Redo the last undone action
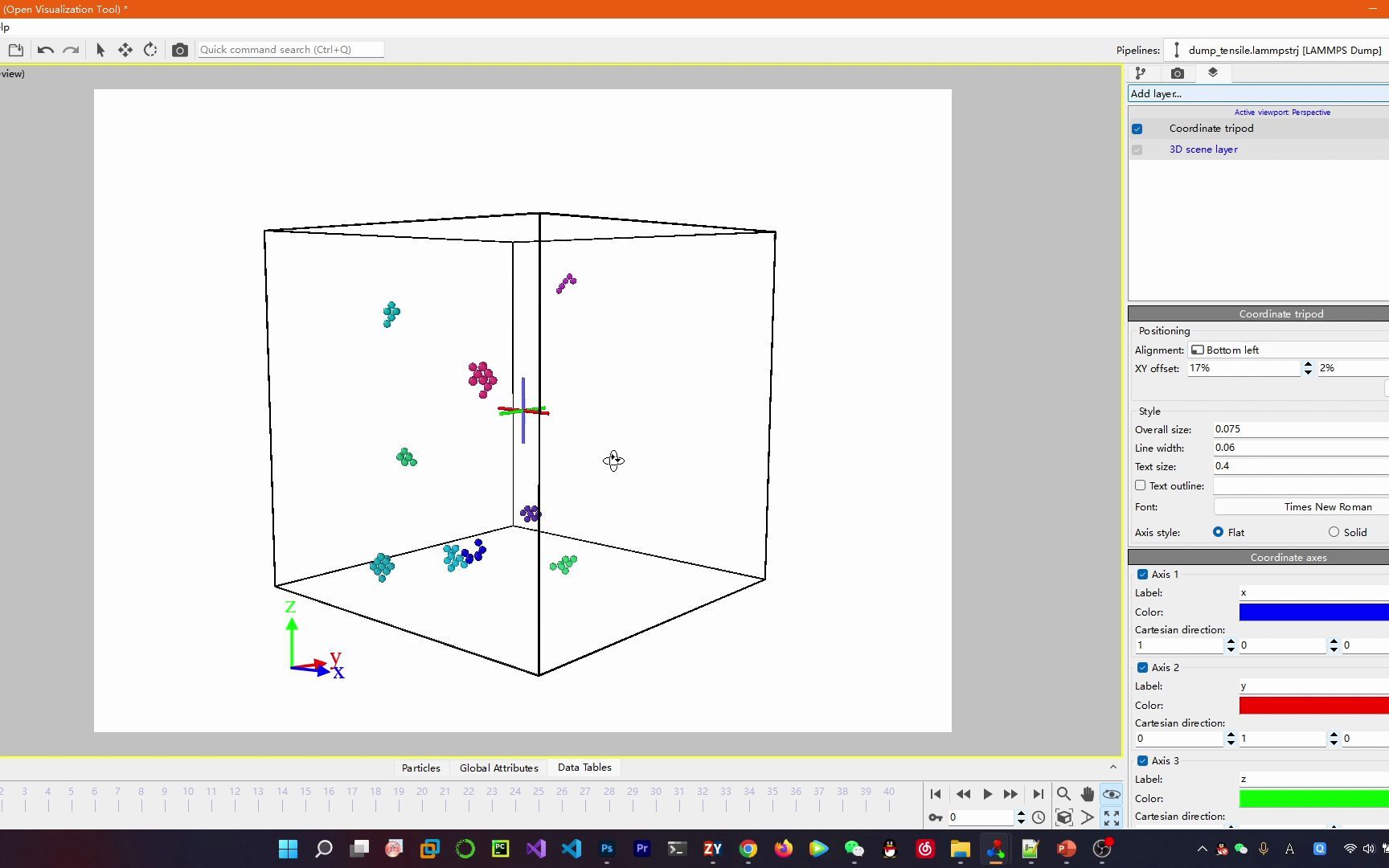The width and height of the screenshot is (1389, 868). 71,50
